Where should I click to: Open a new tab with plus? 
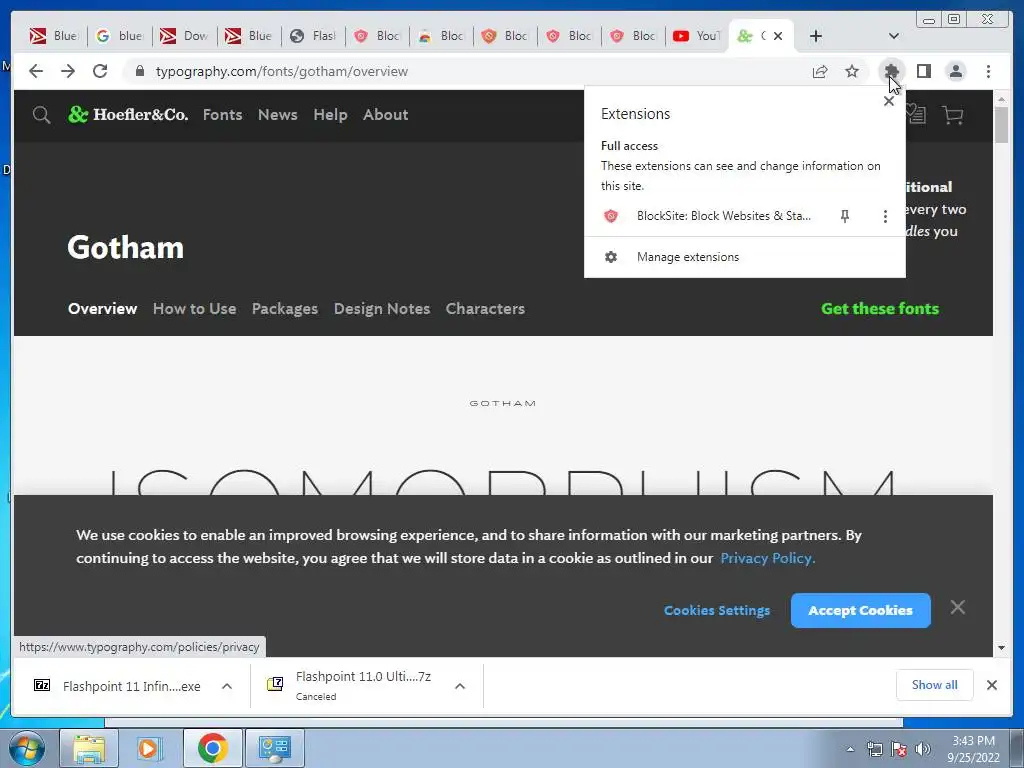[x=816, y=36]
